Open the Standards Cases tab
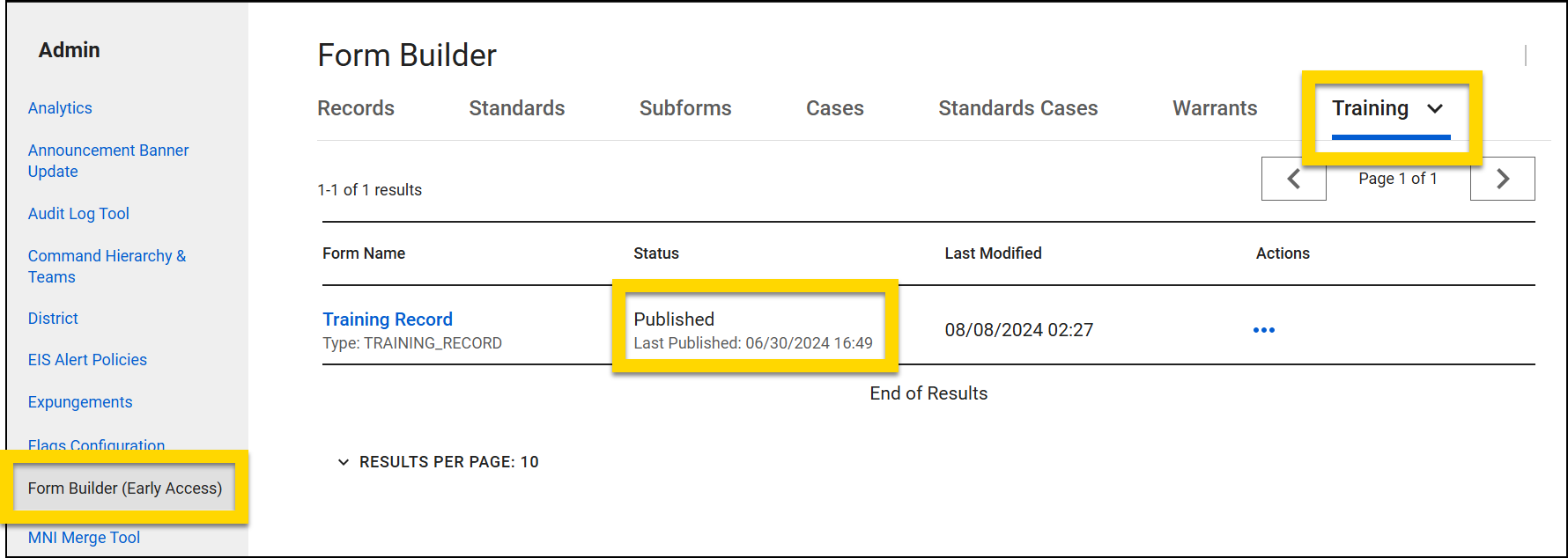The width and height of the screenshot is (1568, 558). pyautogui.click(x=1018, y=107)
